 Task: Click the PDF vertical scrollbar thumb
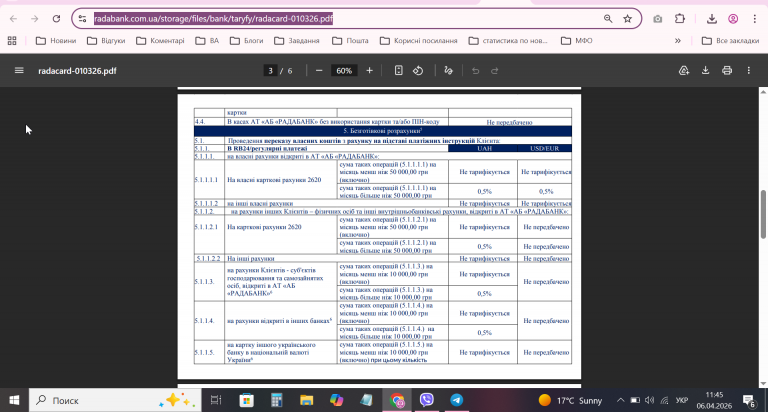click(763, 214)
